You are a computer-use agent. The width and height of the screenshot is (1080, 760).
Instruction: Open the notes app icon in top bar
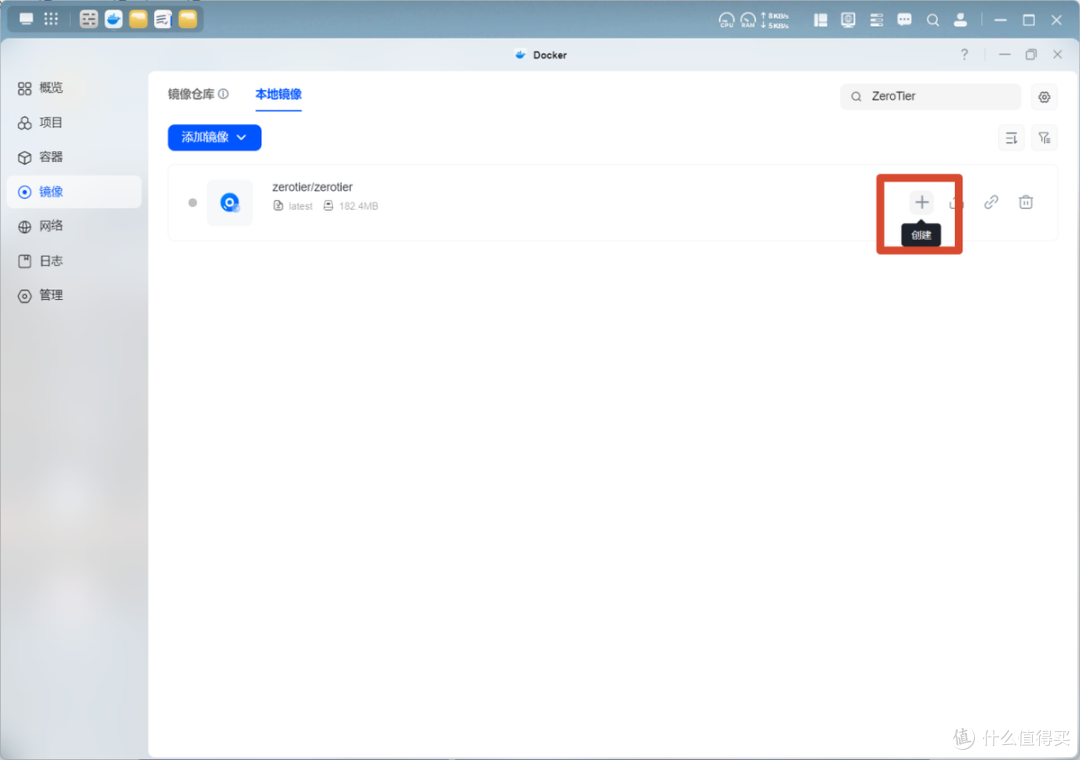pos(163,19)
